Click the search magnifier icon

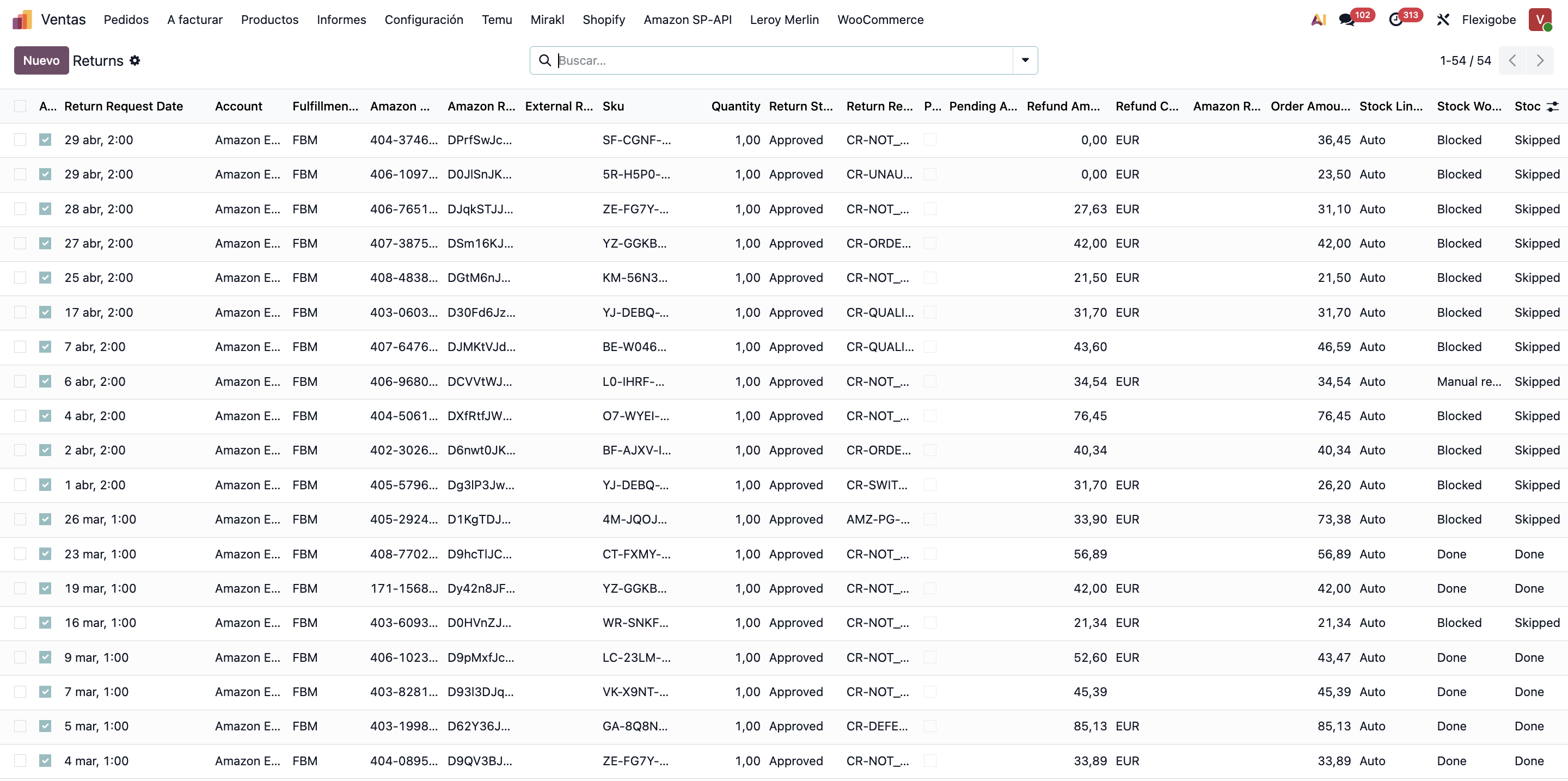point(545,60)
